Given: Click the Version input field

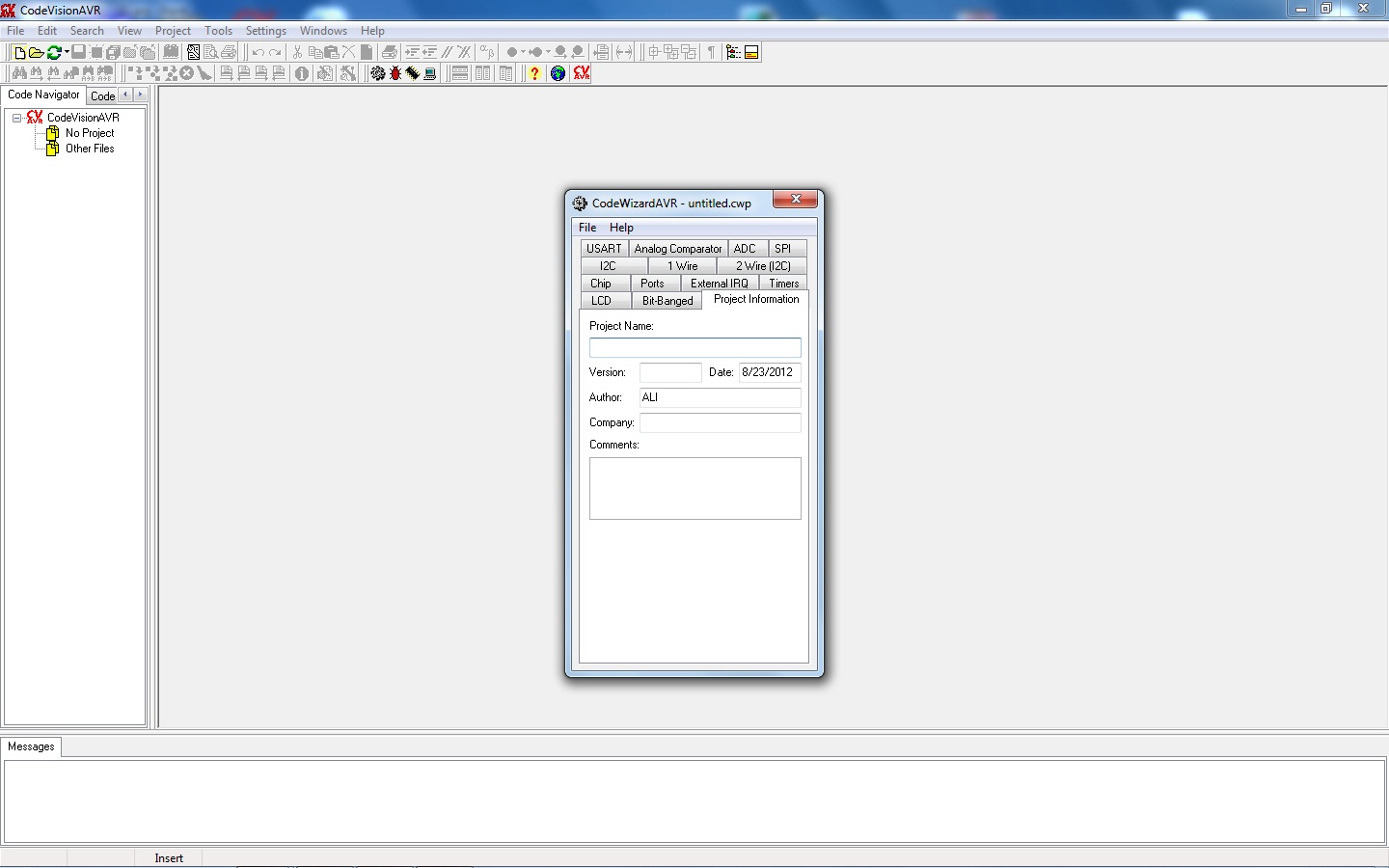Looking at the screenshot, I should tap(670, 372).
